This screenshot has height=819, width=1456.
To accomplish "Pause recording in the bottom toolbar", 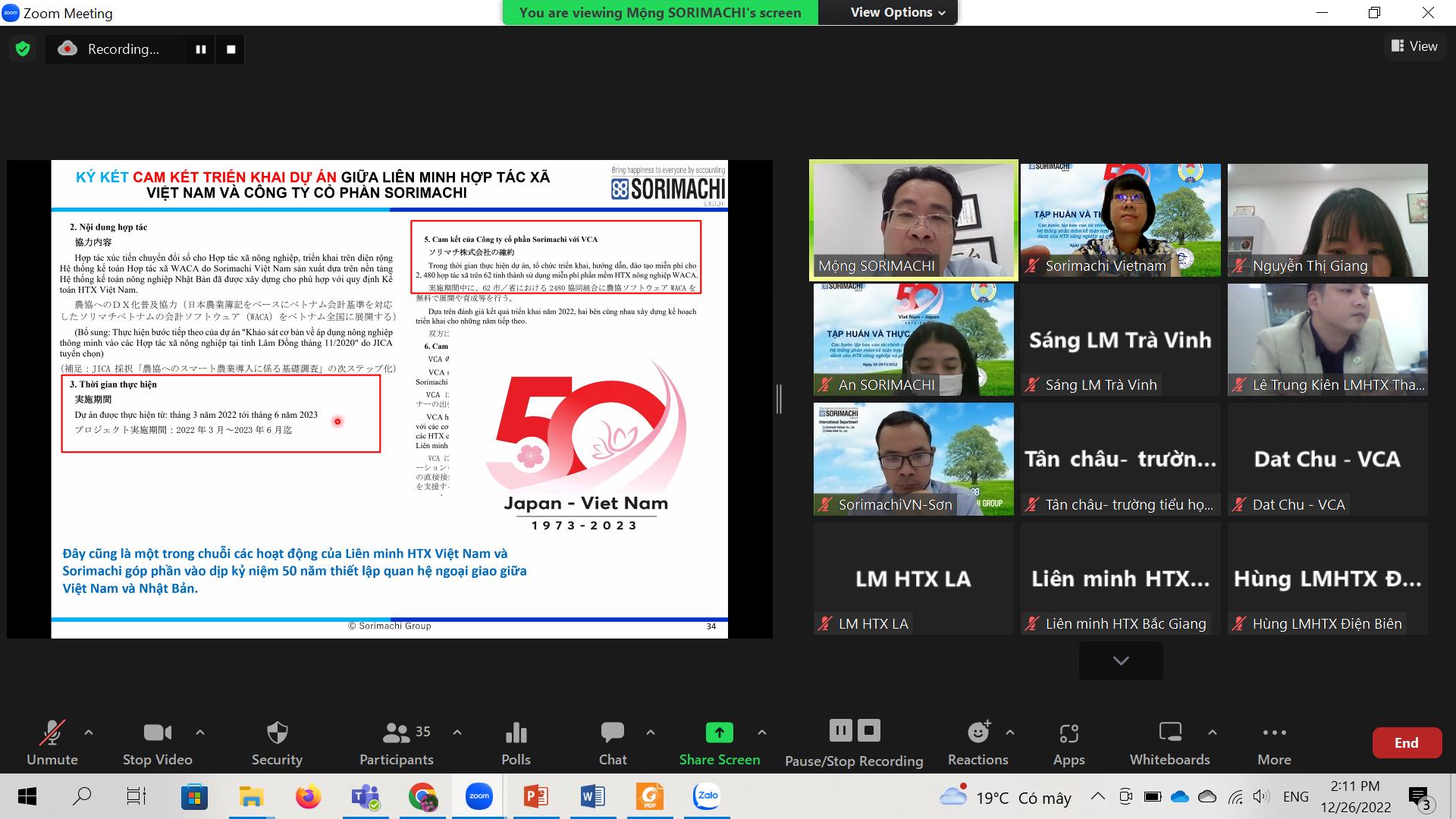I will pos(841,730).
